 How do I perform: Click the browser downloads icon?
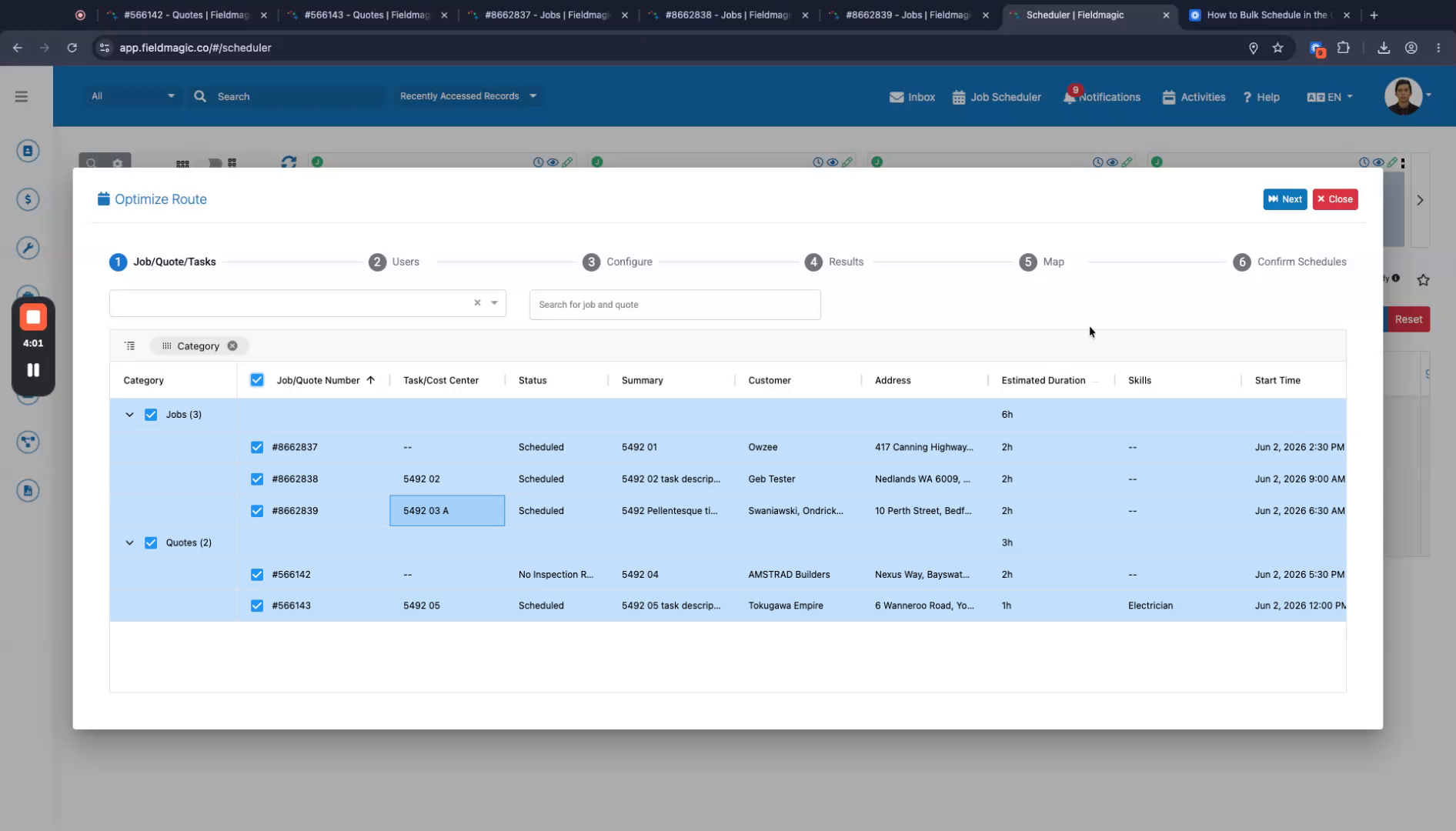(x=1384, y=48)
